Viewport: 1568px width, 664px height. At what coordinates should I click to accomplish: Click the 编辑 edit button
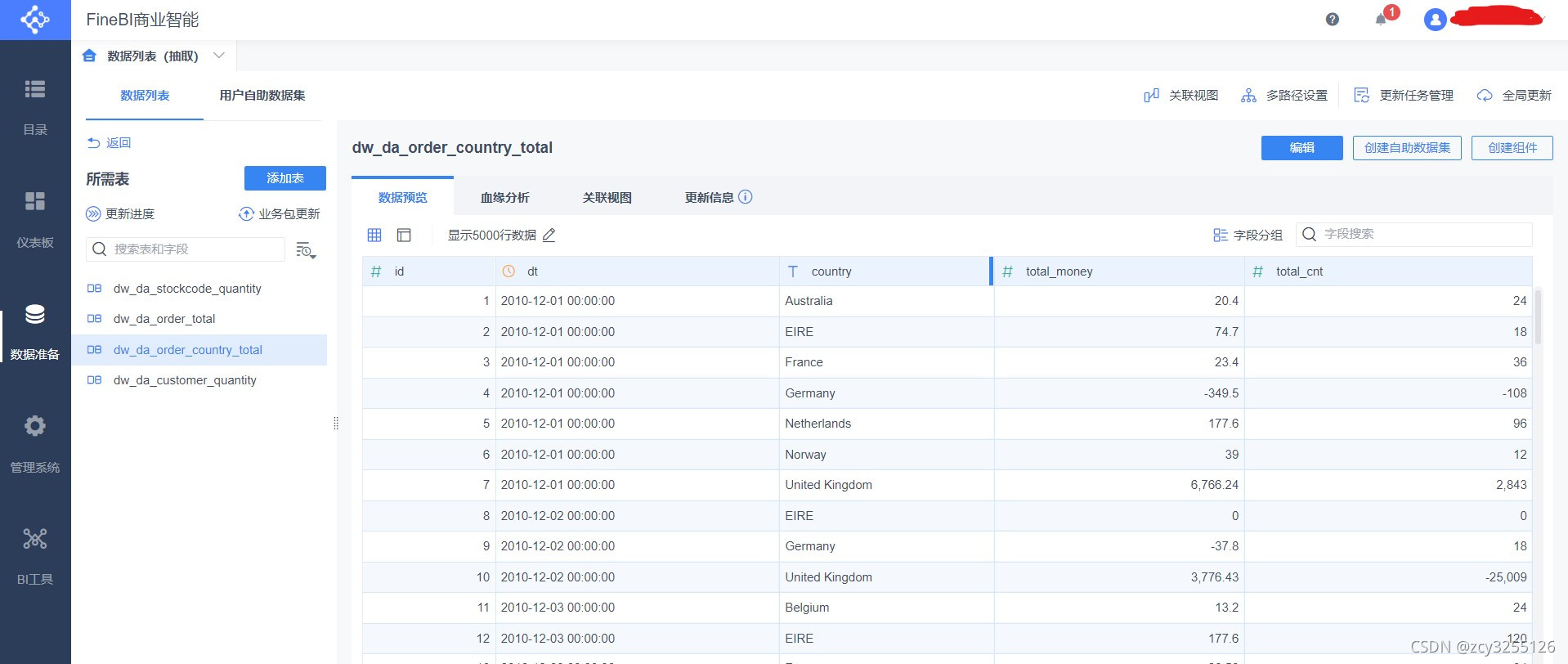click(x=1302, y=148)
